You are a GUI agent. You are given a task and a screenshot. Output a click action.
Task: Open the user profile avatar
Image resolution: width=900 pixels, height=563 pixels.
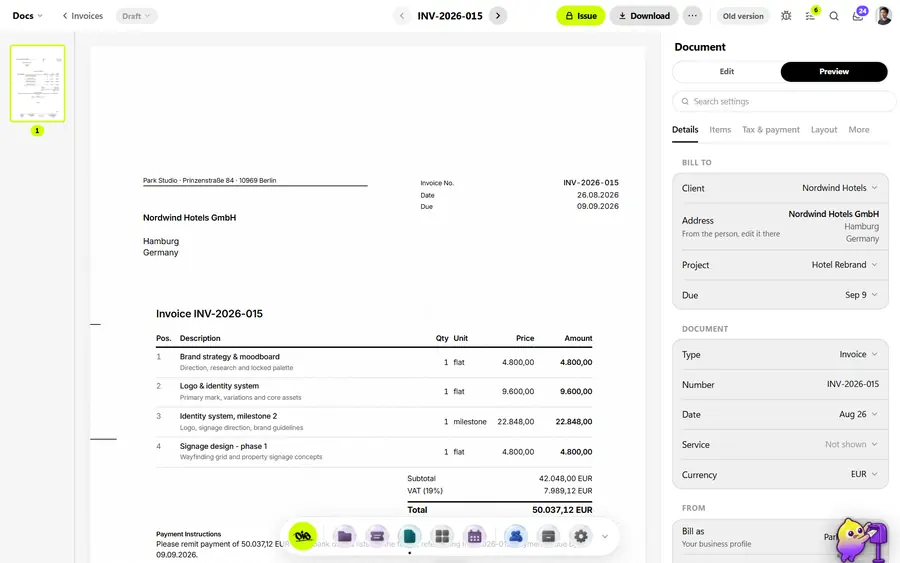tap(884, 16)
